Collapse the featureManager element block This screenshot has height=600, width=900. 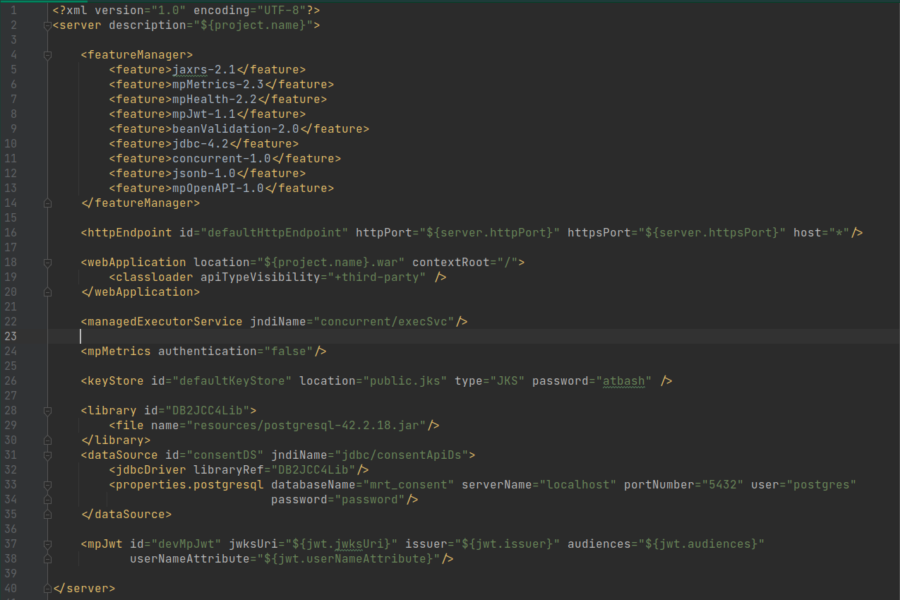46,54
